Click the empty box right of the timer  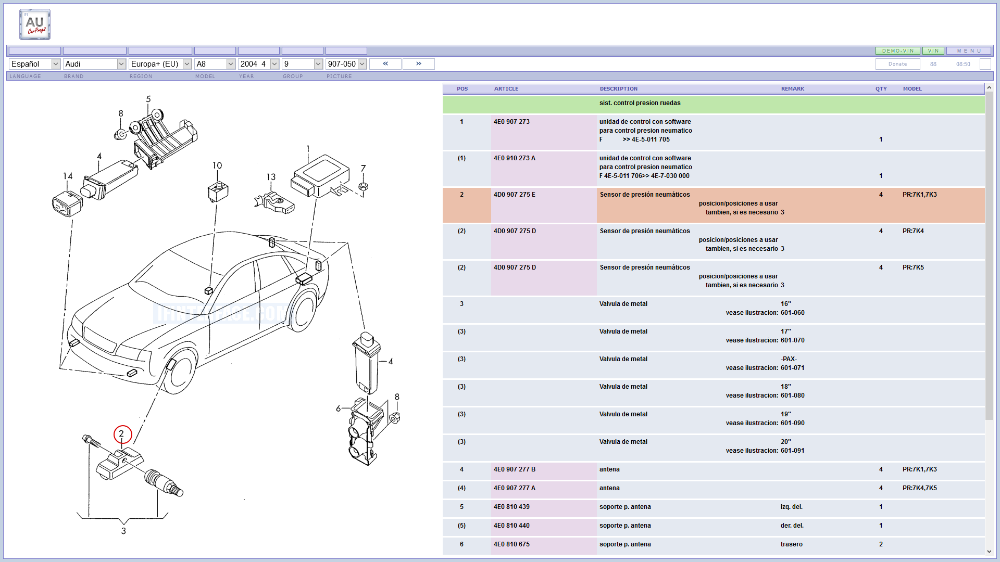pos(985,64)
